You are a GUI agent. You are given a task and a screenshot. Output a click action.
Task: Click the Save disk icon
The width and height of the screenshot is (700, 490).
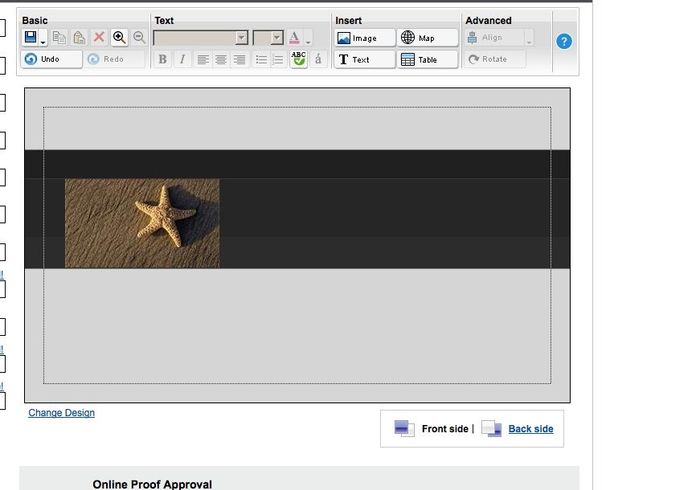(30, 37)
